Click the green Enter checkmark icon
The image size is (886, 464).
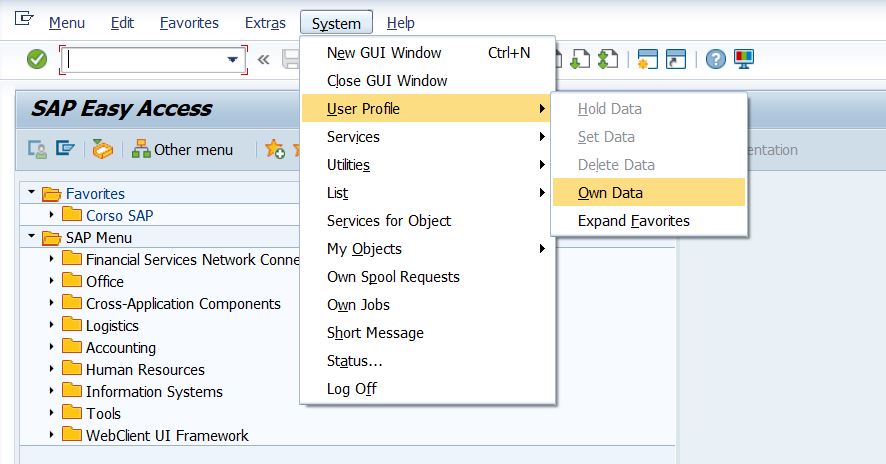[37, 59]
